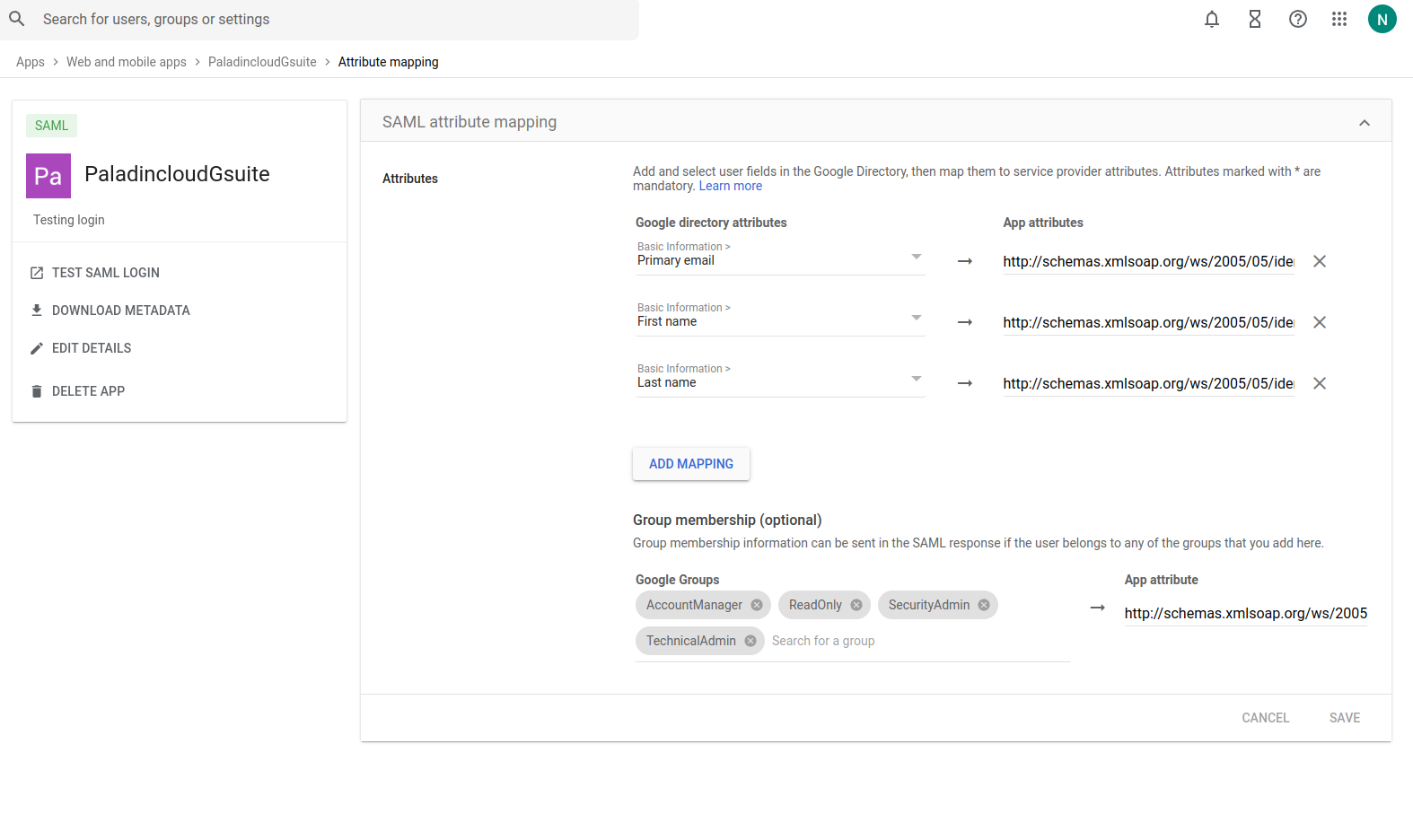The height and width of the screenshot is (840, 1413).
Task: Remove the AccountManager group chip
Action: click(x=757, y=605)
